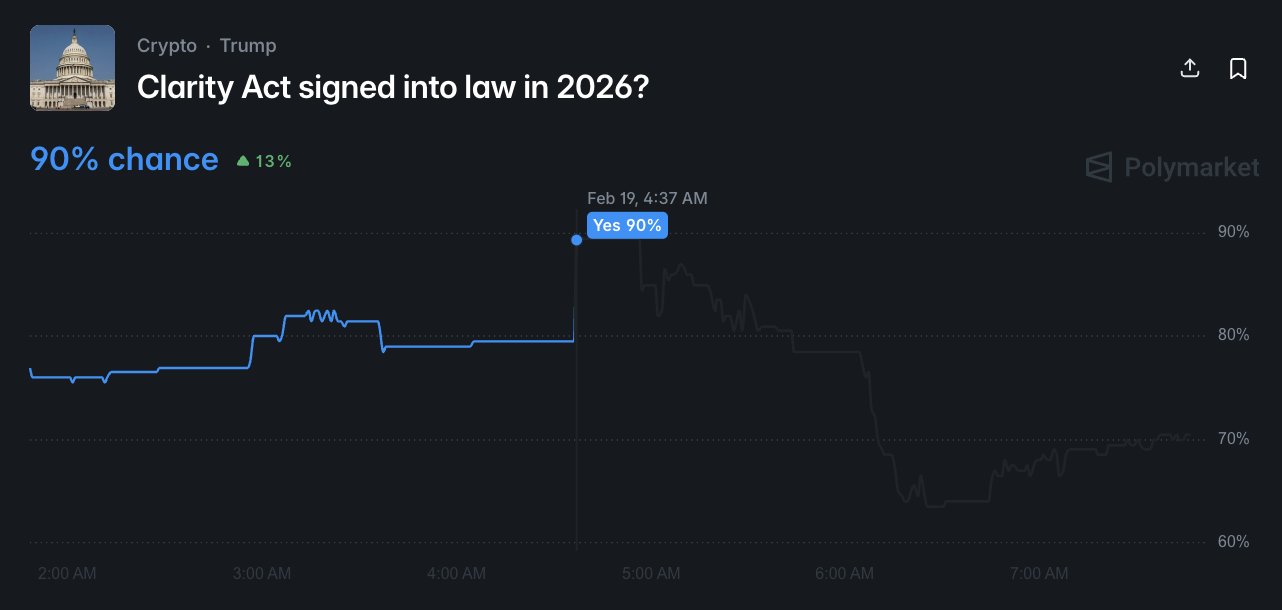
Task: Click the 2:00 AM time axis label
Action: [67, 573]
